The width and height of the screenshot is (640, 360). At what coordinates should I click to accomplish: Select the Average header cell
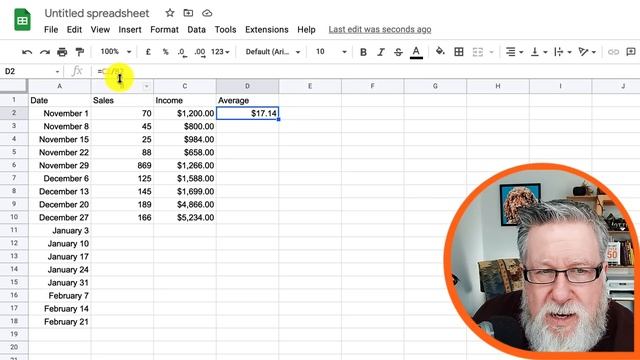point(247,100)
